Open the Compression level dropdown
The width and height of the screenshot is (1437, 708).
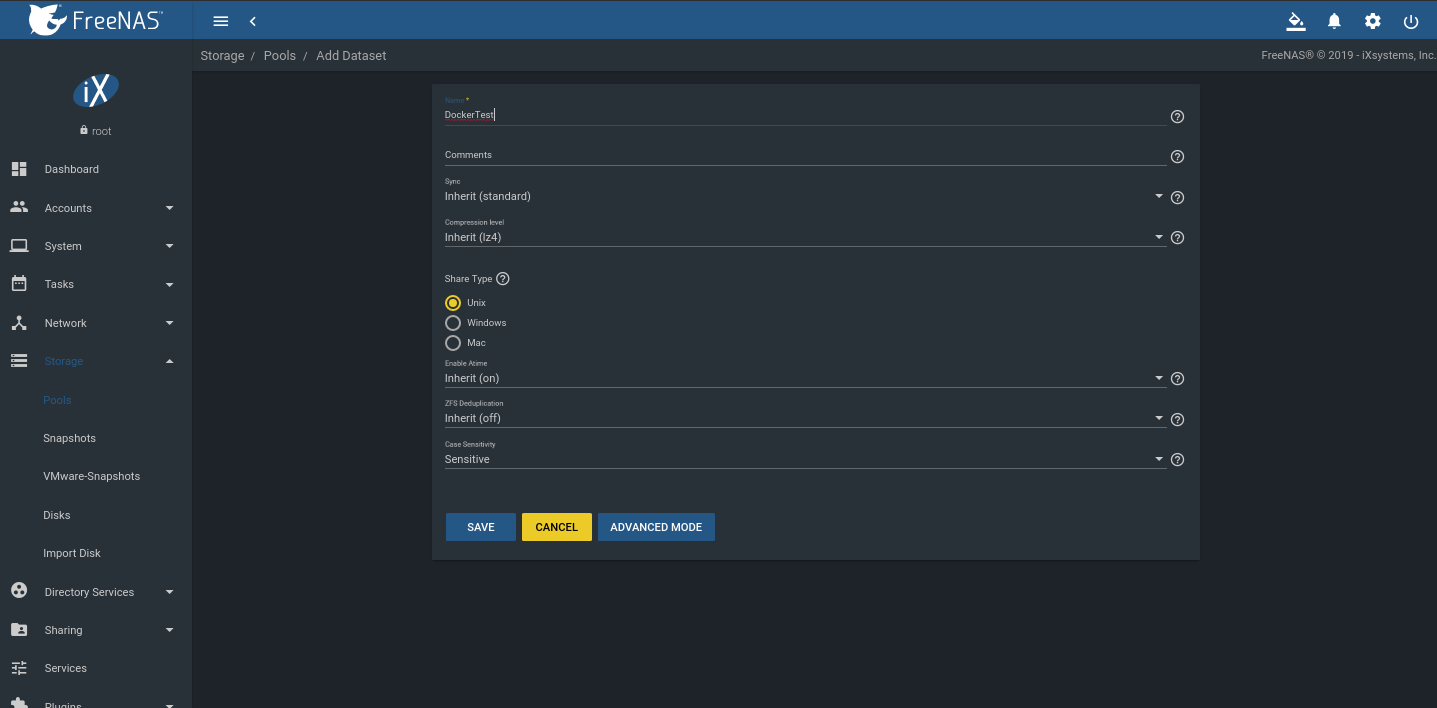tap(805, 237)
